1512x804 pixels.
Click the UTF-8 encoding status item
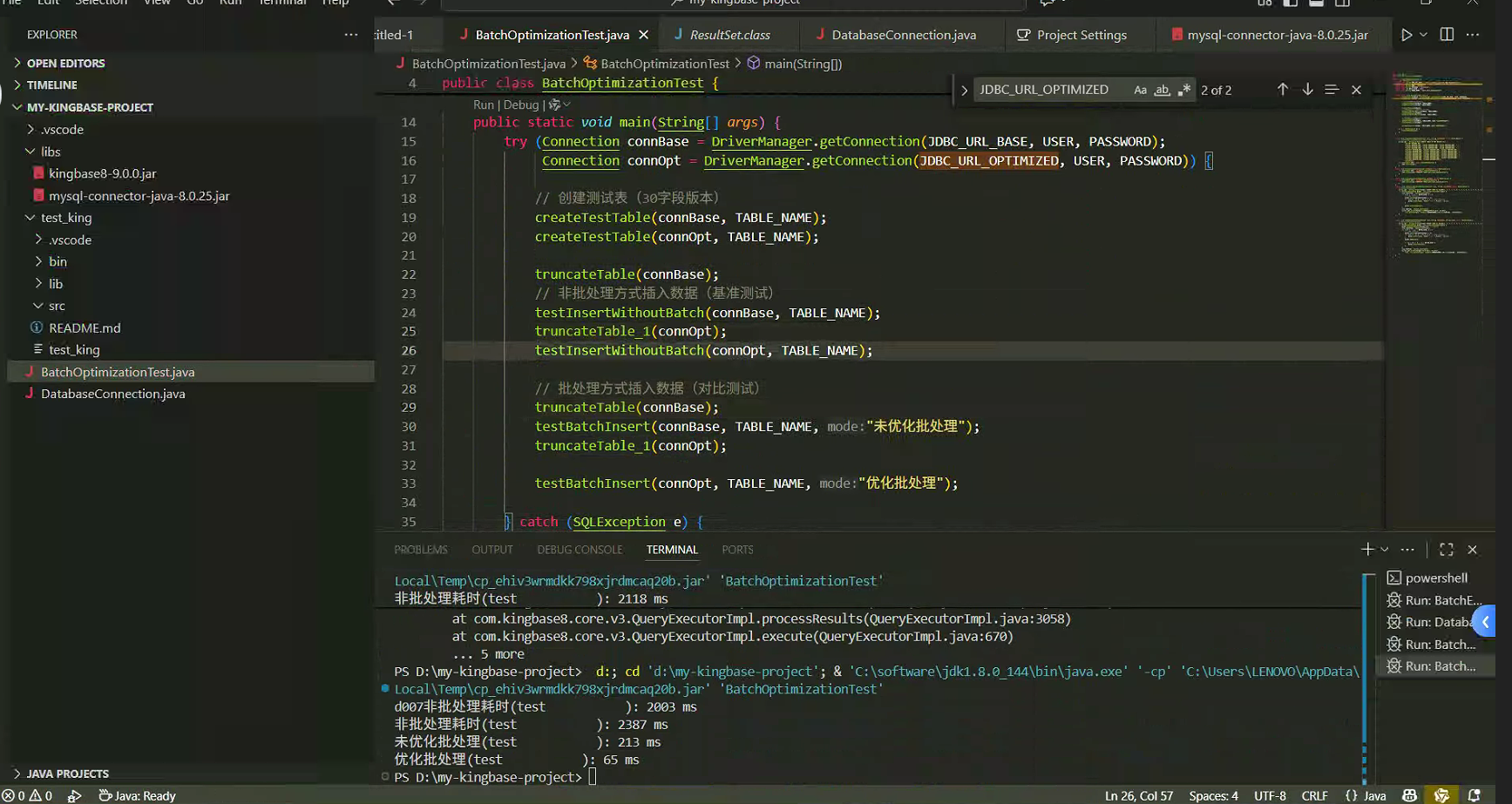1270,795
